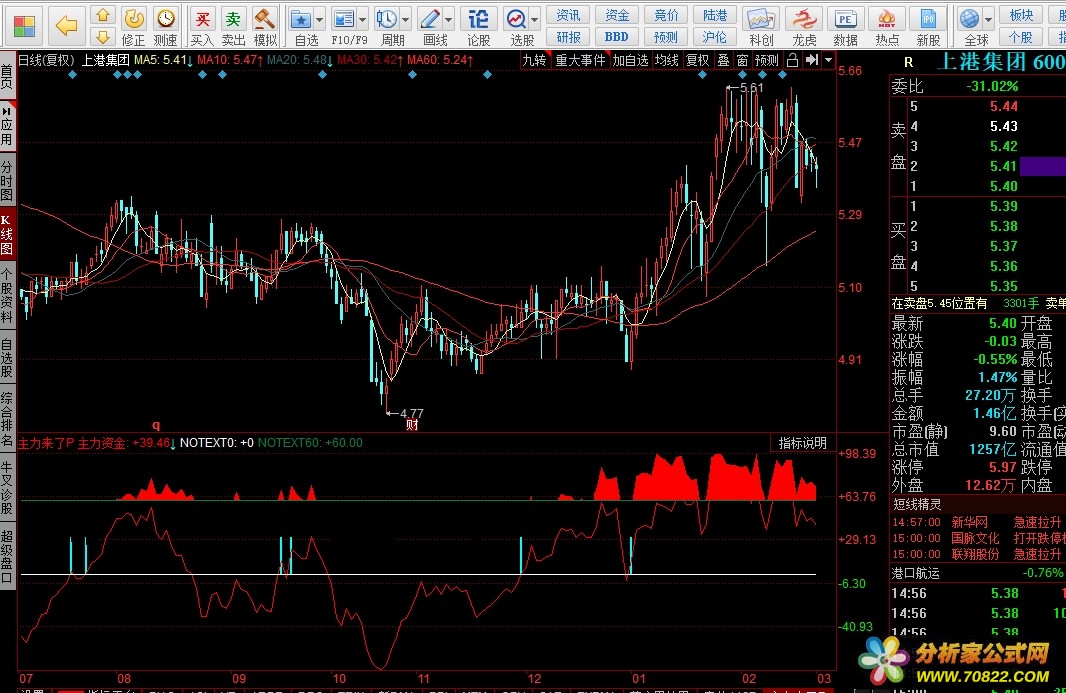Viewport: 1066px width, 693px height.
Task: Click the yellow down arrow icon
Action: 102,35
